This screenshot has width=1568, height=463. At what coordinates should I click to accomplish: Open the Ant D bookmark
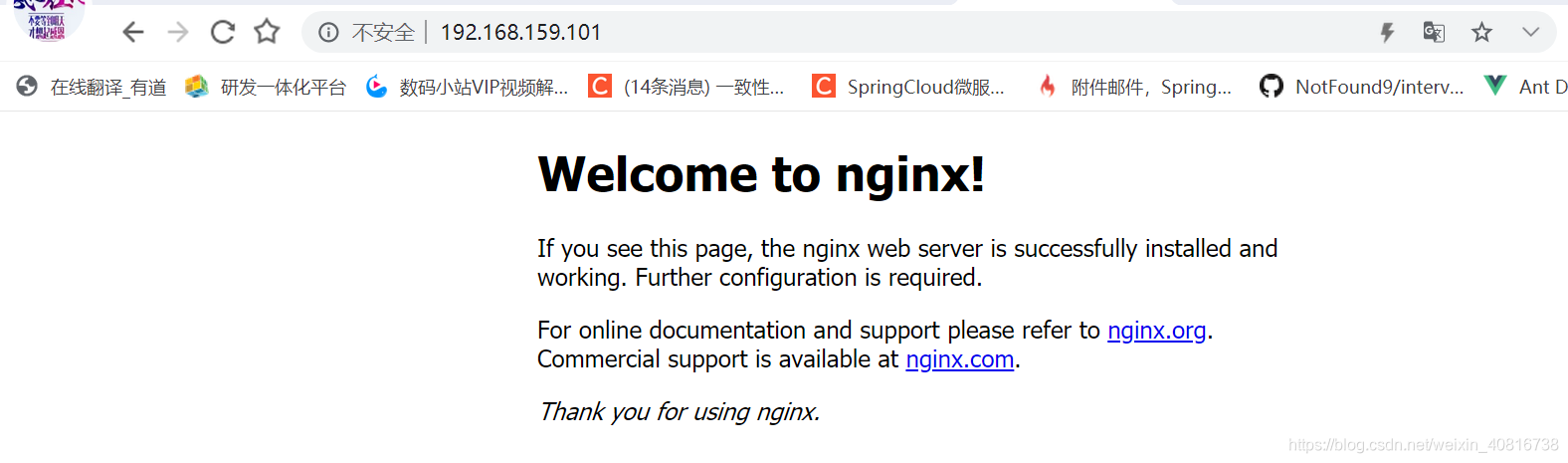click(x=1525, y=88)
